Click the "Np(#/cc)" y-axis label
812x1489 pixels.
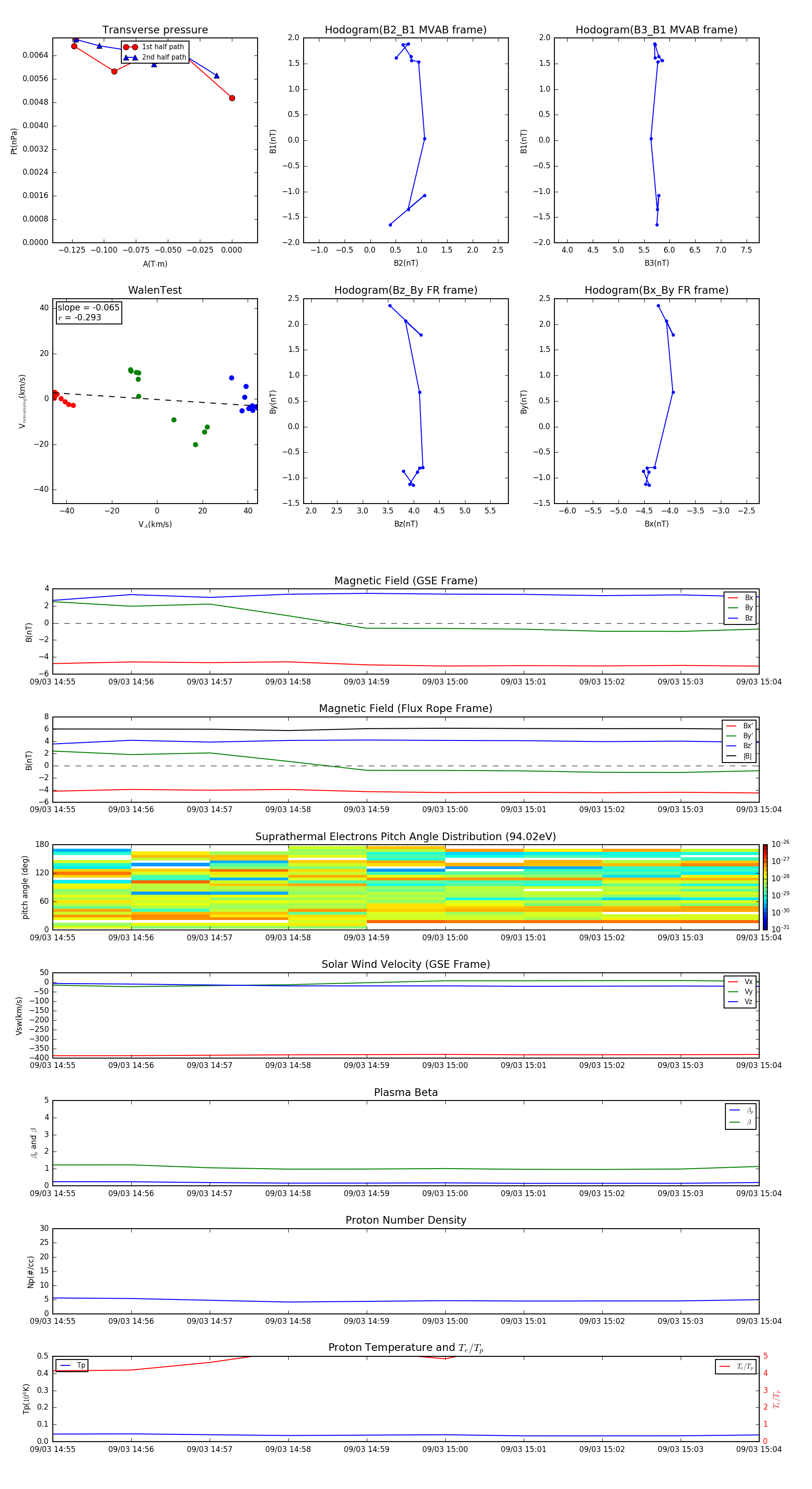[x=31, y=1272]
